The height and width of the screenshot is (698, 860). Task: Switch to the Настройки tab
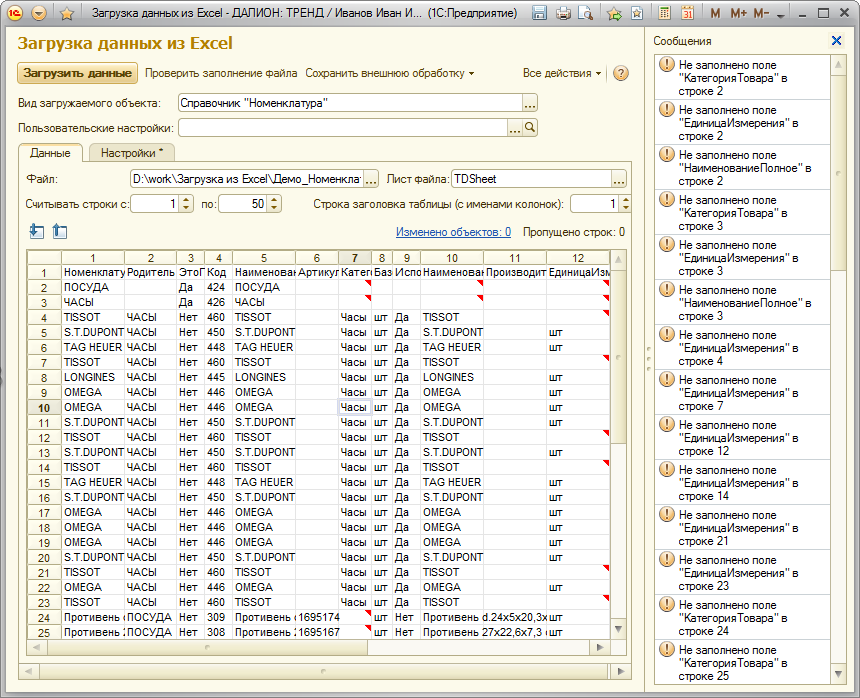click(x=132, y=153)
